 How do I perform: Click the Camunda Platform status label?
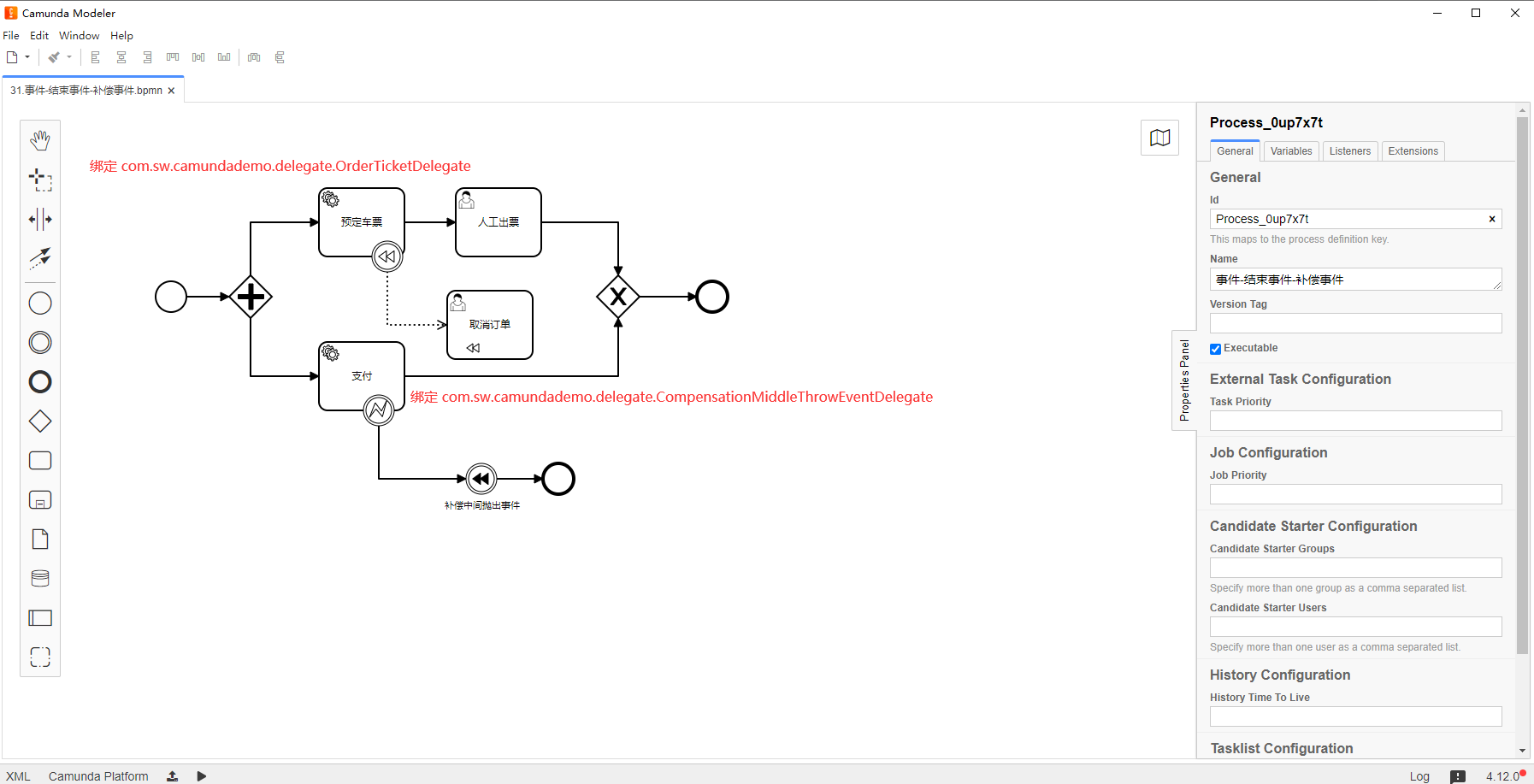tap(98, 776)
